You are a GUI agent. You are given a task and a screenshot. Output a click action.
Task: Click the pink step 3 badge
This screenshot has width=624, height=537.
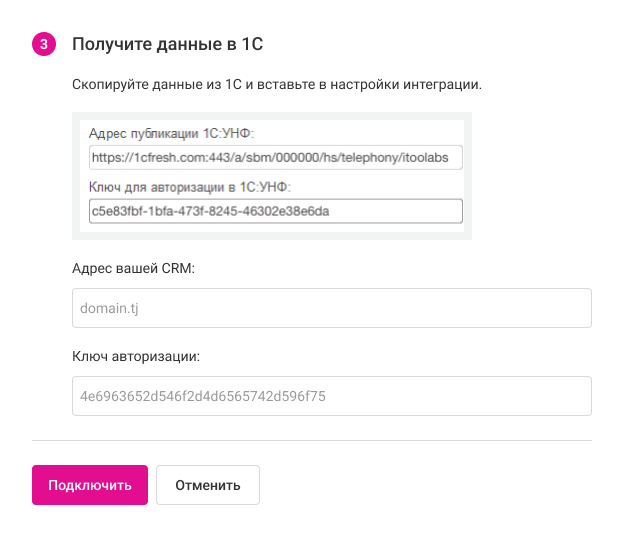point(44,44)
